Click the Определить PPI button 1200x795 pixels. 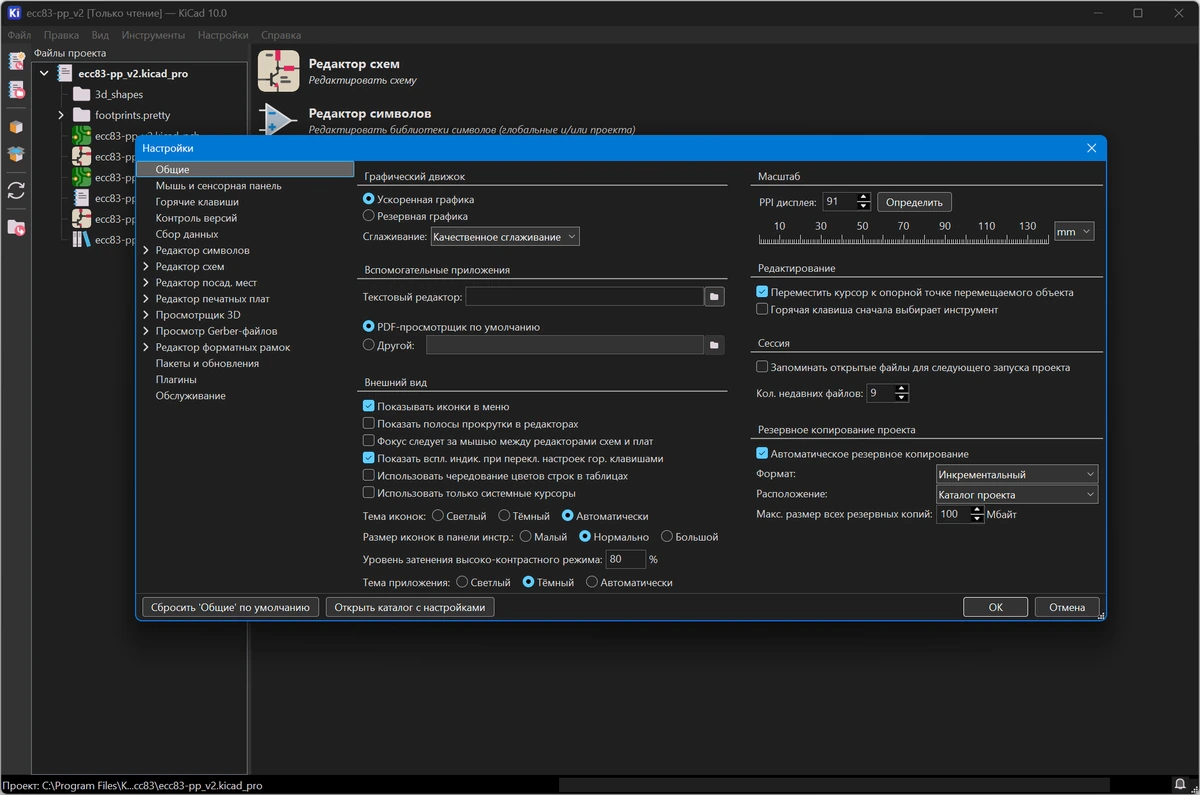click(914, 202)
